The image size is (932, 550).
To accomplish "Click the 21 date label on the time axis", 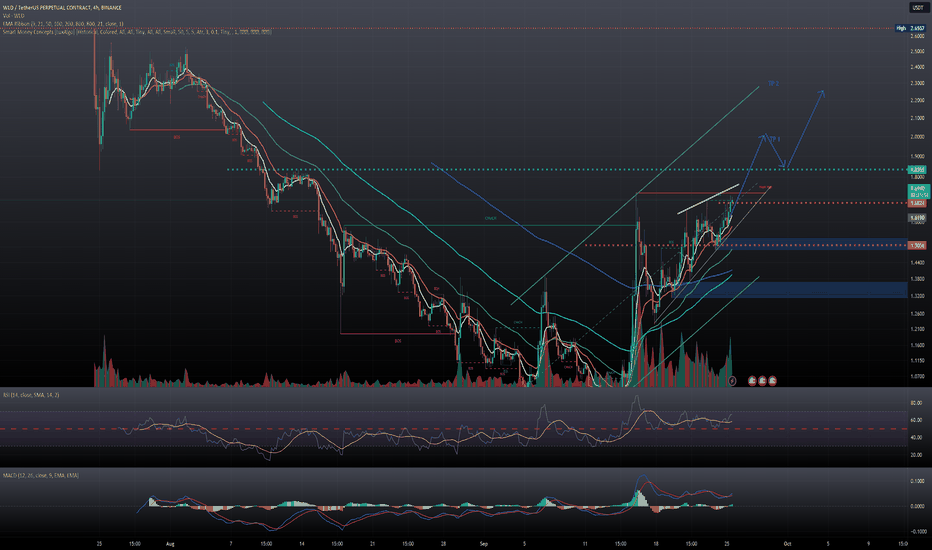I will (372, 543).
